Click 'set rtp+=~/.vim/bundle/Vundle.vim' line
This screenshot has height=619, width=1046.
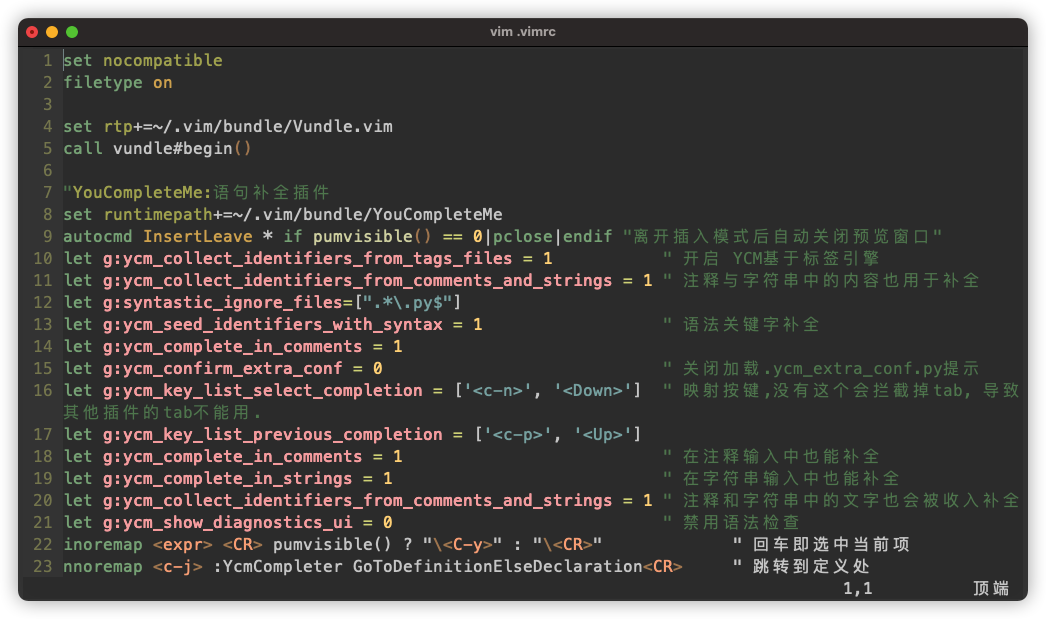click(x=228, y=126)
